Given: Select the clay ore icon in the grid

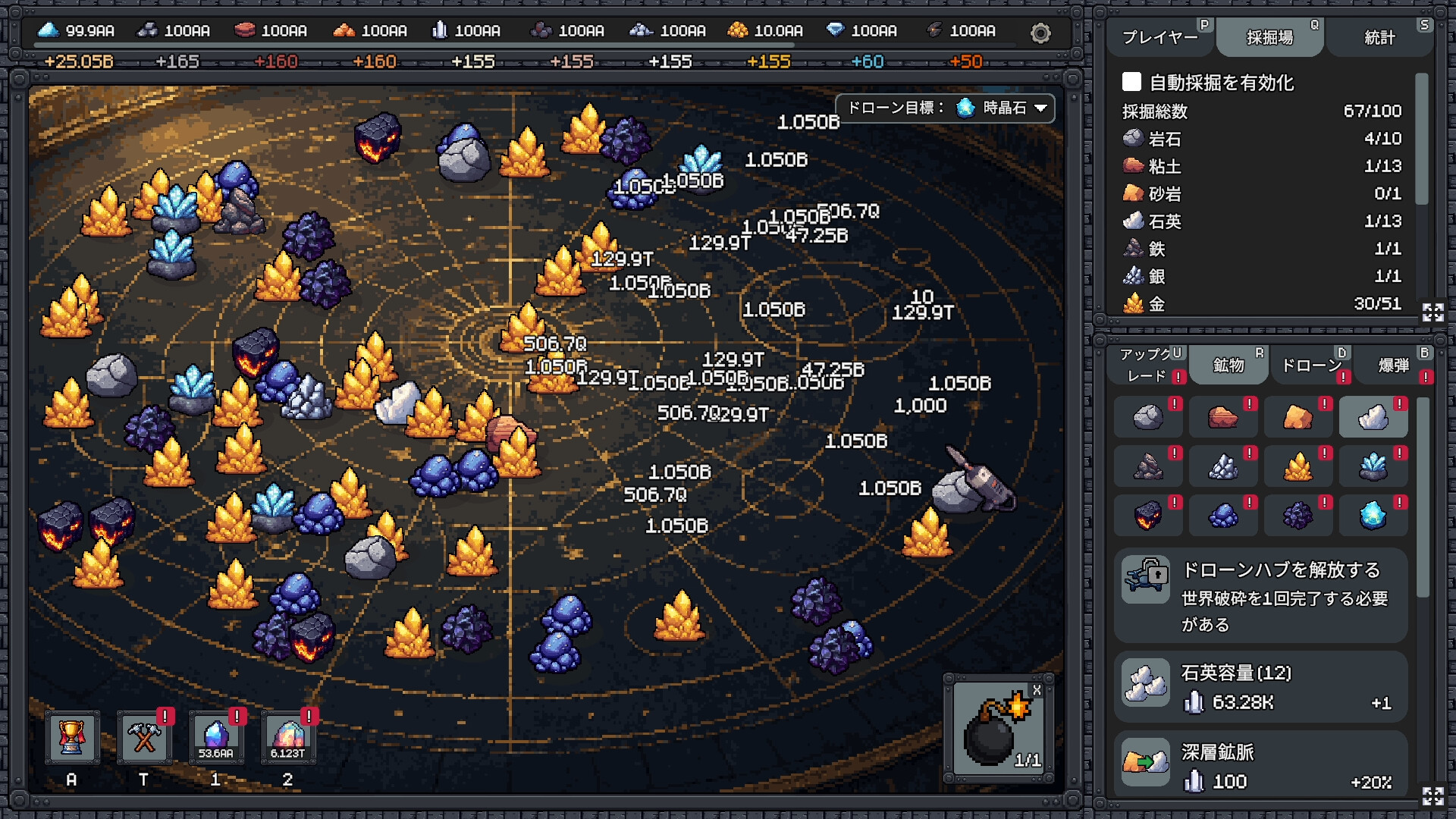Looking at the screenshot, I should tap(1222, 417).
